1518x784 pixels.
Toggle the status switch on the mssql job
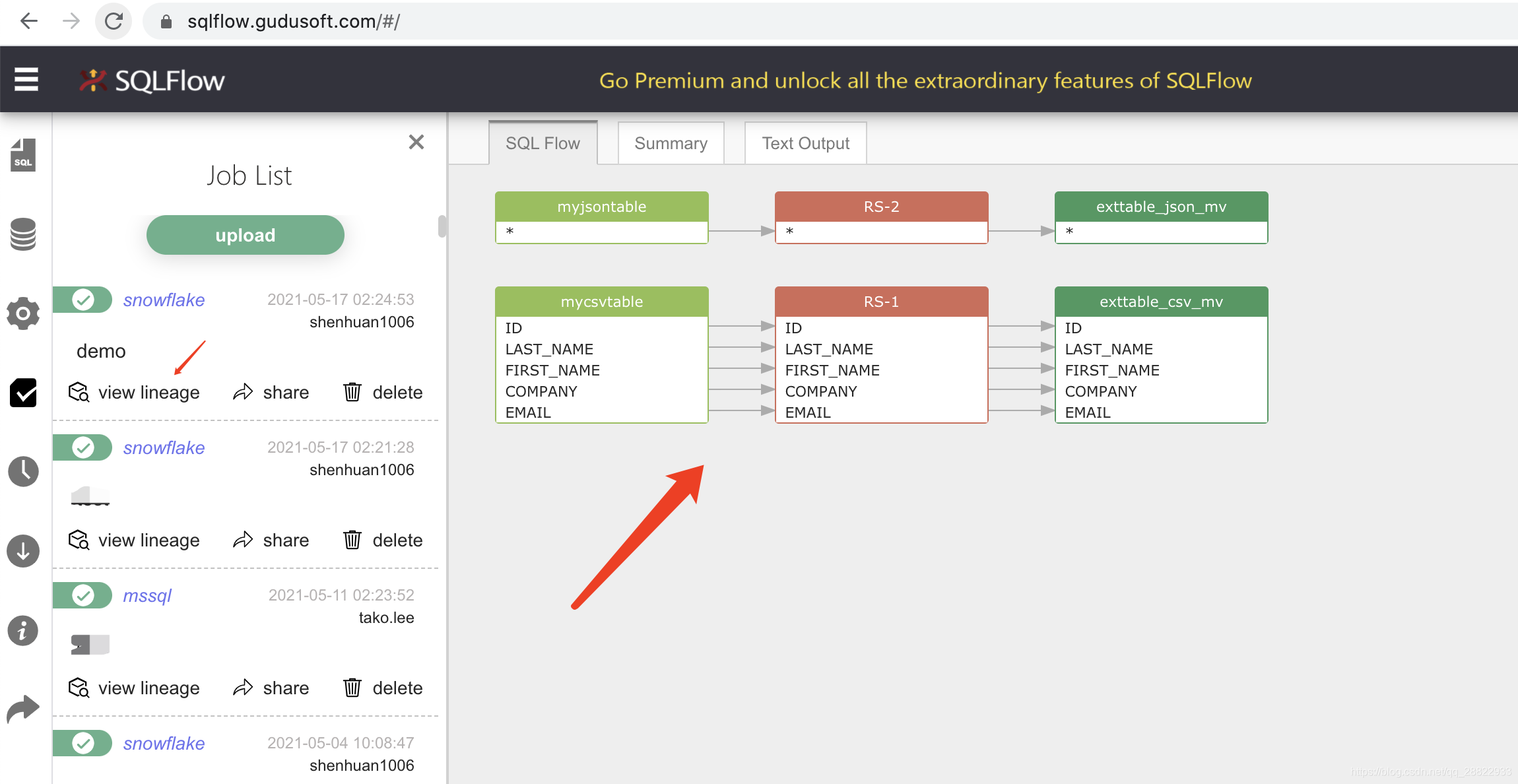pyautogui.click(x=82, y=595)
